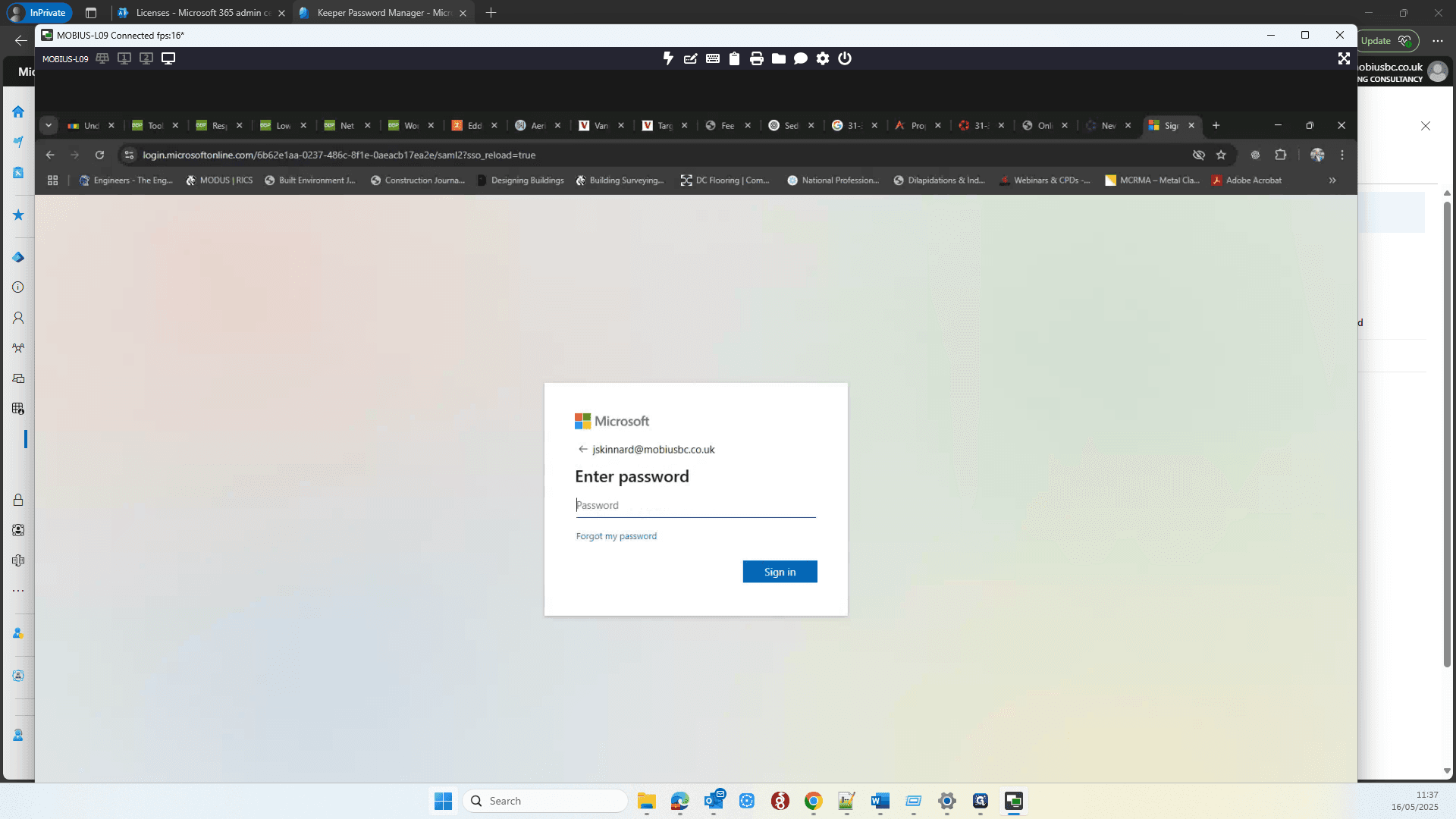Show all ellipsis in admin sidebar

pyautogui.click(x=18, y=591)
